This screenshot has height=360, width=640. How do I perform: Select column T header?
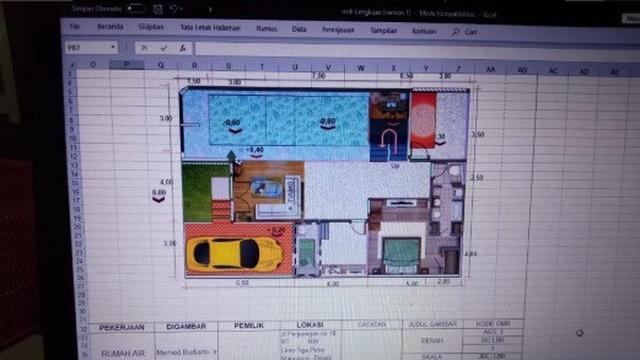[x=262, y=67]
